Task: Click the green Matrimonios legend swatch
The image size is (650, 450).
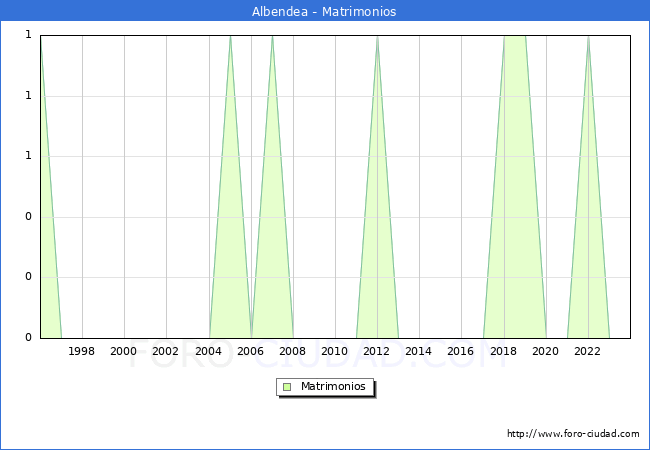Action: click(287, 386)
